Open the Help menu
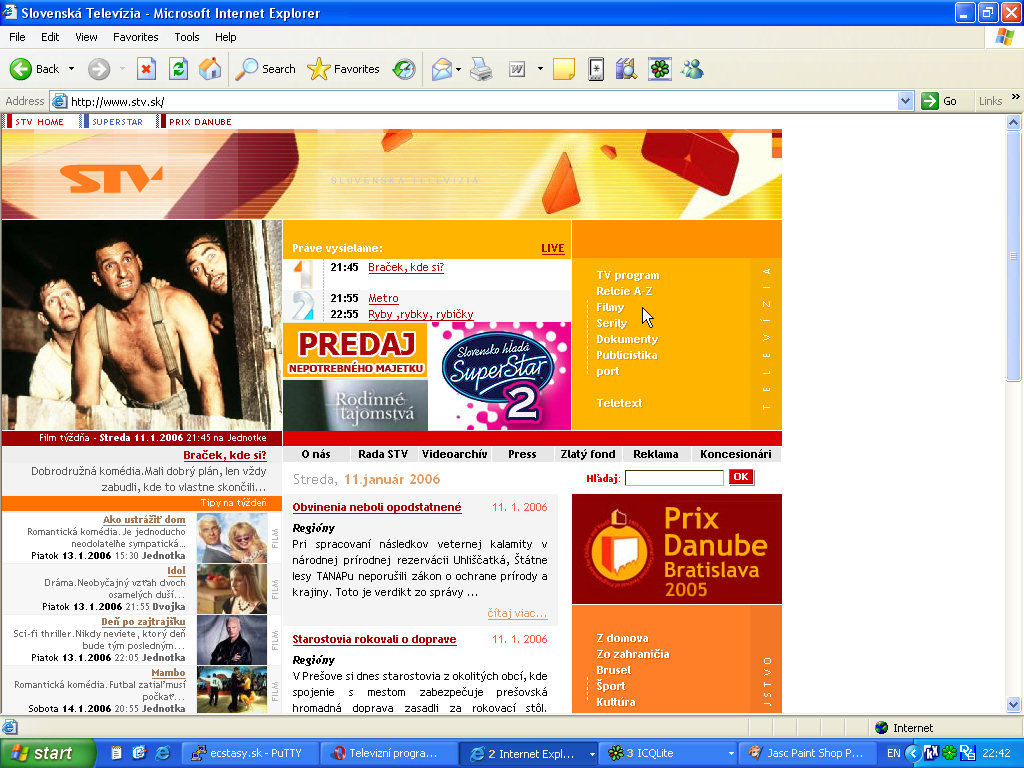Viewport: 1024px width, 768px height. [225, 37]
